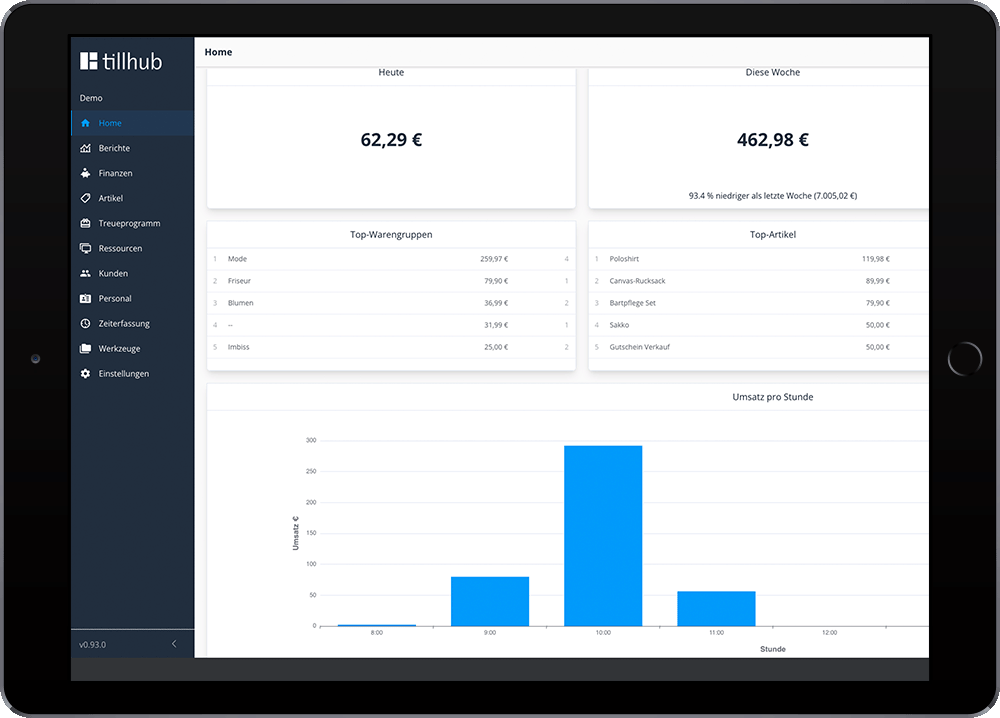The image size is (1000, 718).
Task: Click the 8:00 bar in chart
Action: click(376, 625)
